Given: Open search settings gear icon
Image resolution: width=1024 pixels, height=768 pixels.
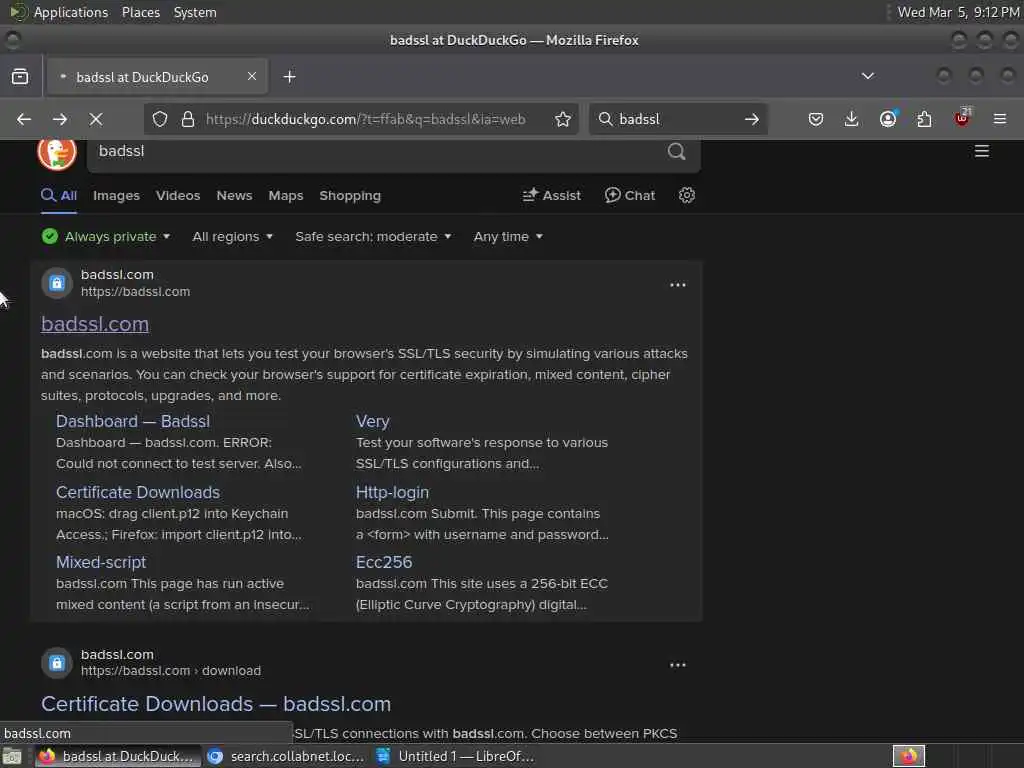Looking at the screenshot, I should (686, 195).
